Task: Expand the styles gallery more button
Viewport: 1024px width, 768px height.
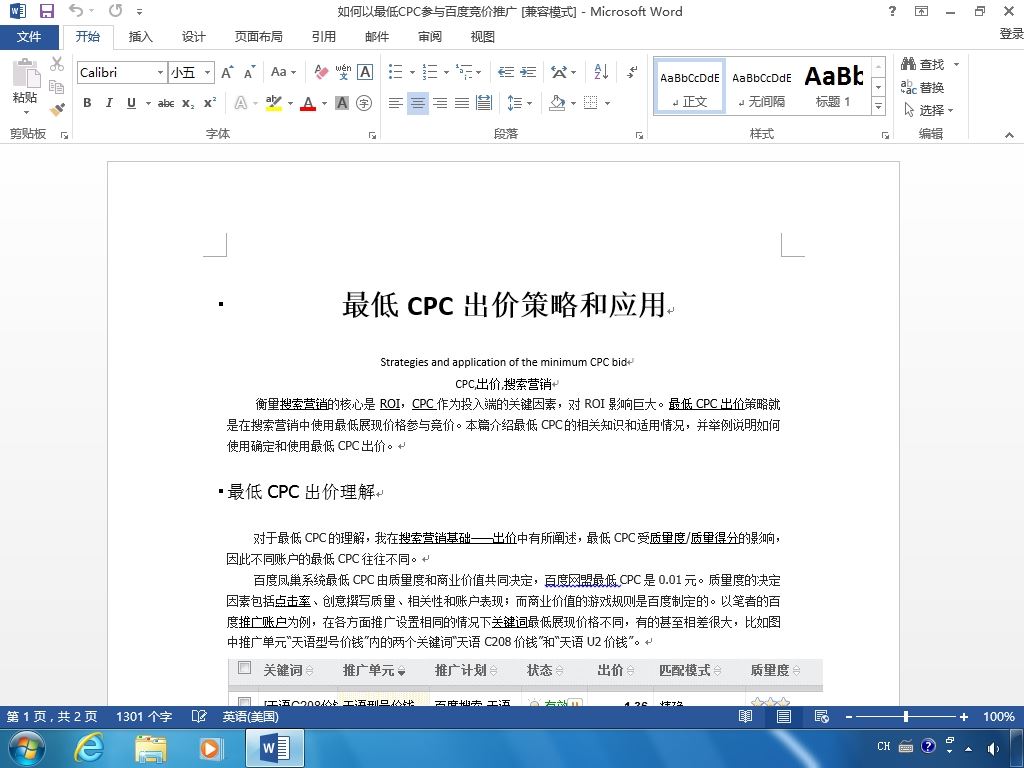Action: pyautogui.click(x=879, y=106)
